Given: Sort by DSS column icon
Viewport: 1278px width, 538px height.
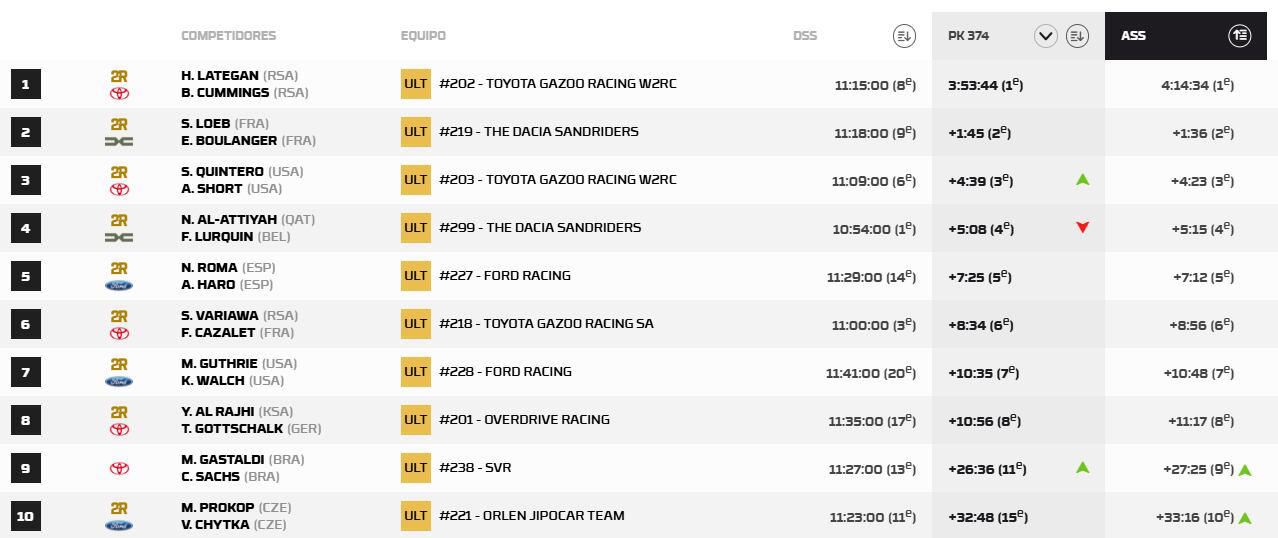Looking at the screenshot, I should point(904,36).
